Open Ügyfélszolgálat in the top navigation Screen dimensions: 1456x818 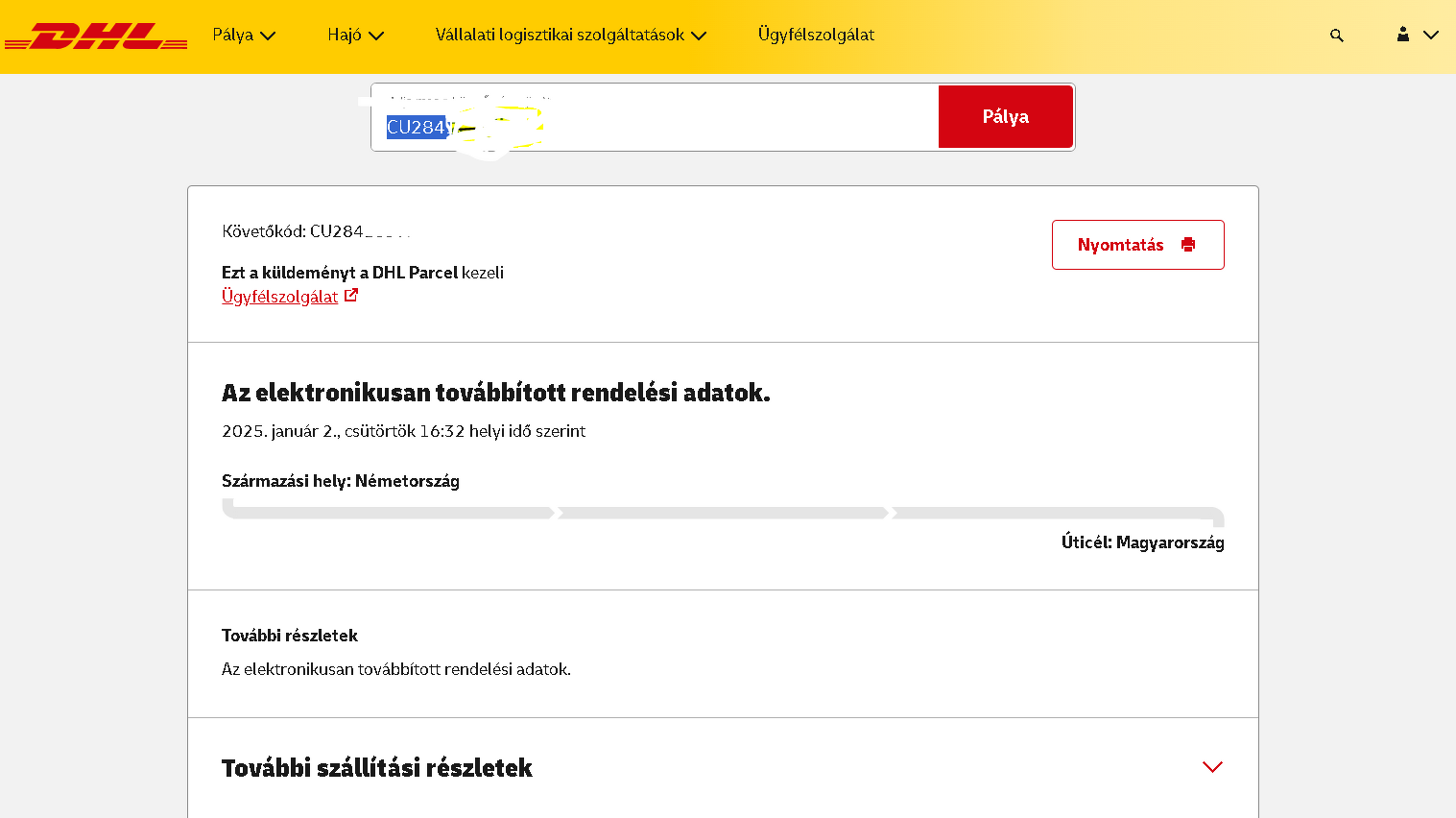tap(816, 35)
